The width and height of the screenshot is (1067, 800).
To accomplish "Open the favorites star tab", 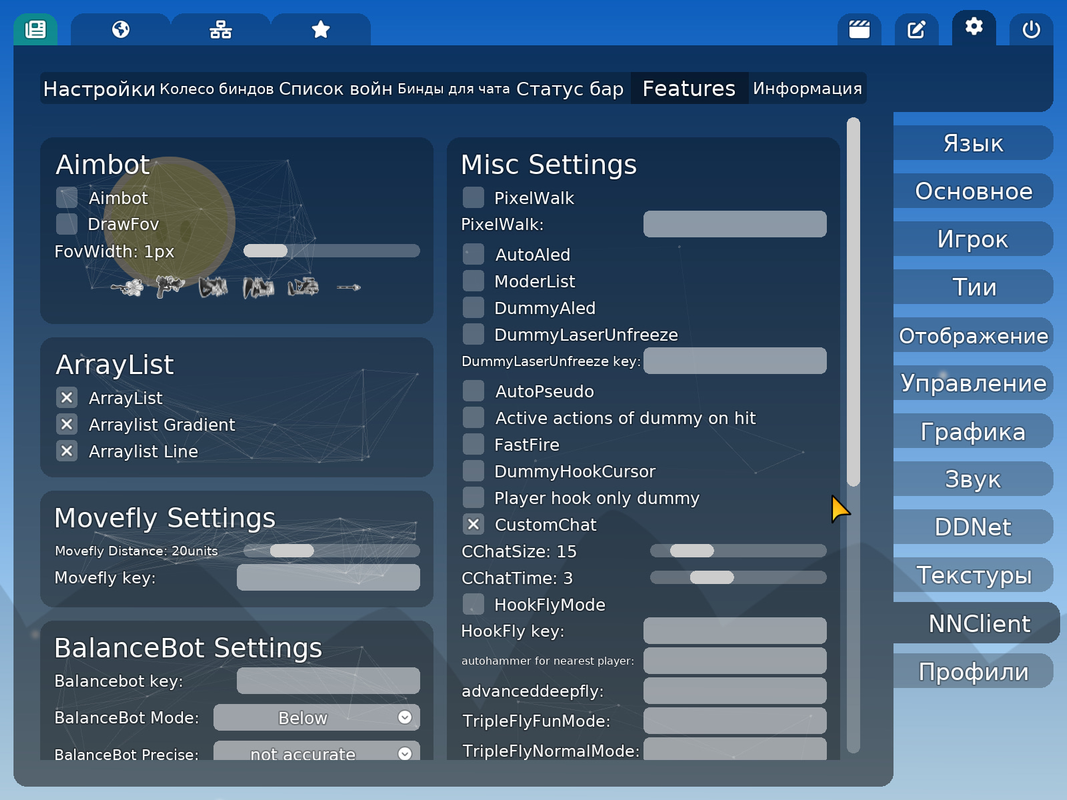I will coord(321,30).
